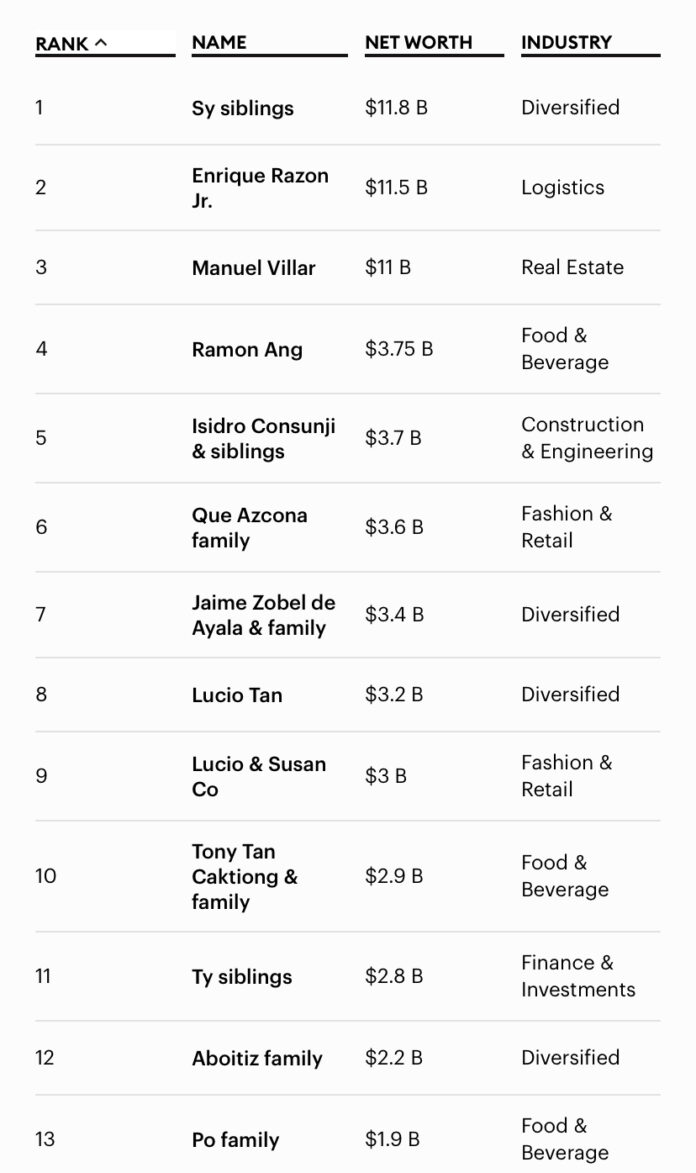Open the Sy siblings profile
Screen dimensions: 696x1173
click(x=242, y=108)
